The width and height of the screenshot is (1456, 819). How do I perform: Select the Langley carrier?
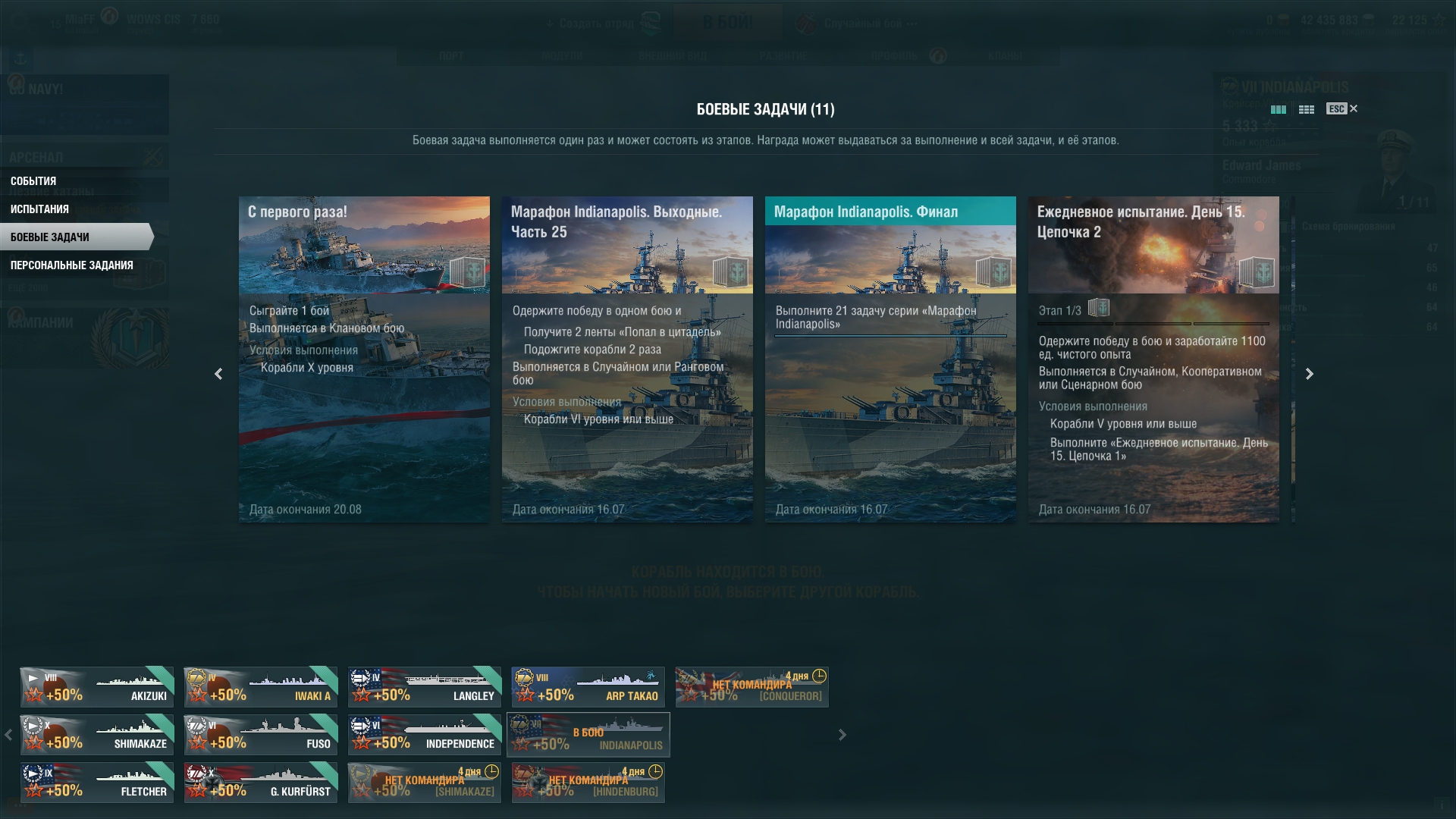[425, 687]
